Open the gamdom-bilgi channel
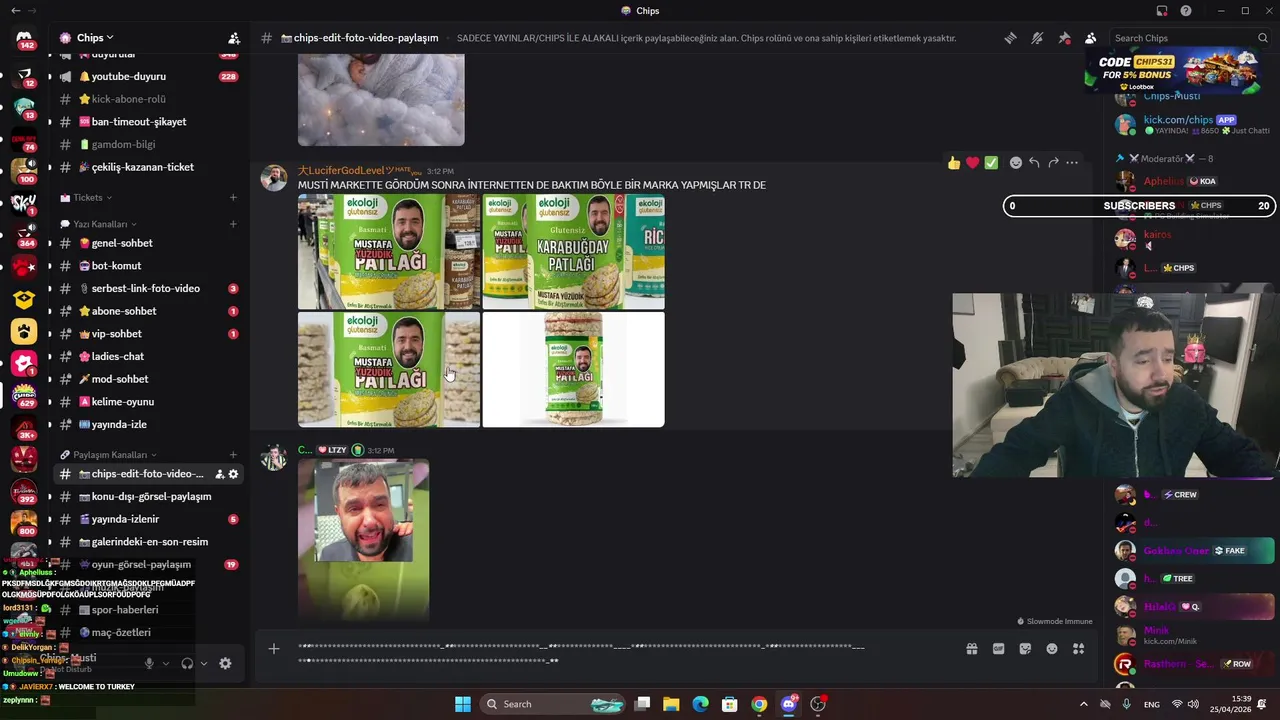Image resolution: width=1280 pixels, height=720 pixels. click(148, 144)
